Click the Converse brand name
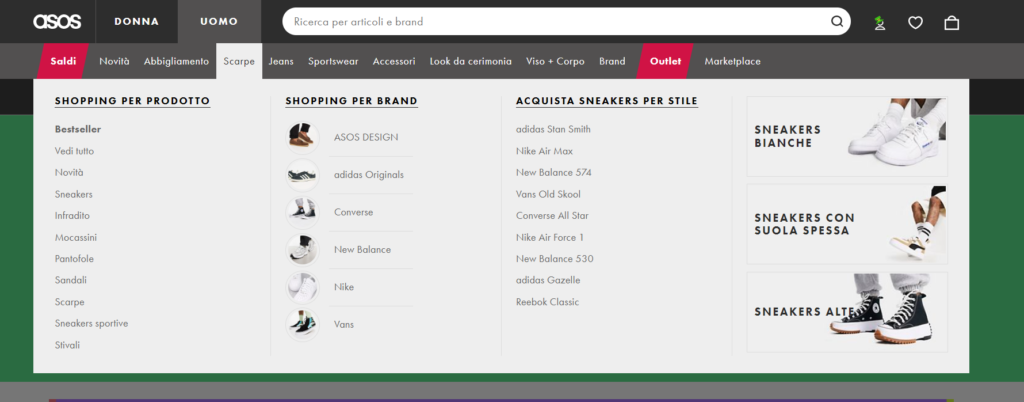1024x402 pixels. tap(353, 212)
